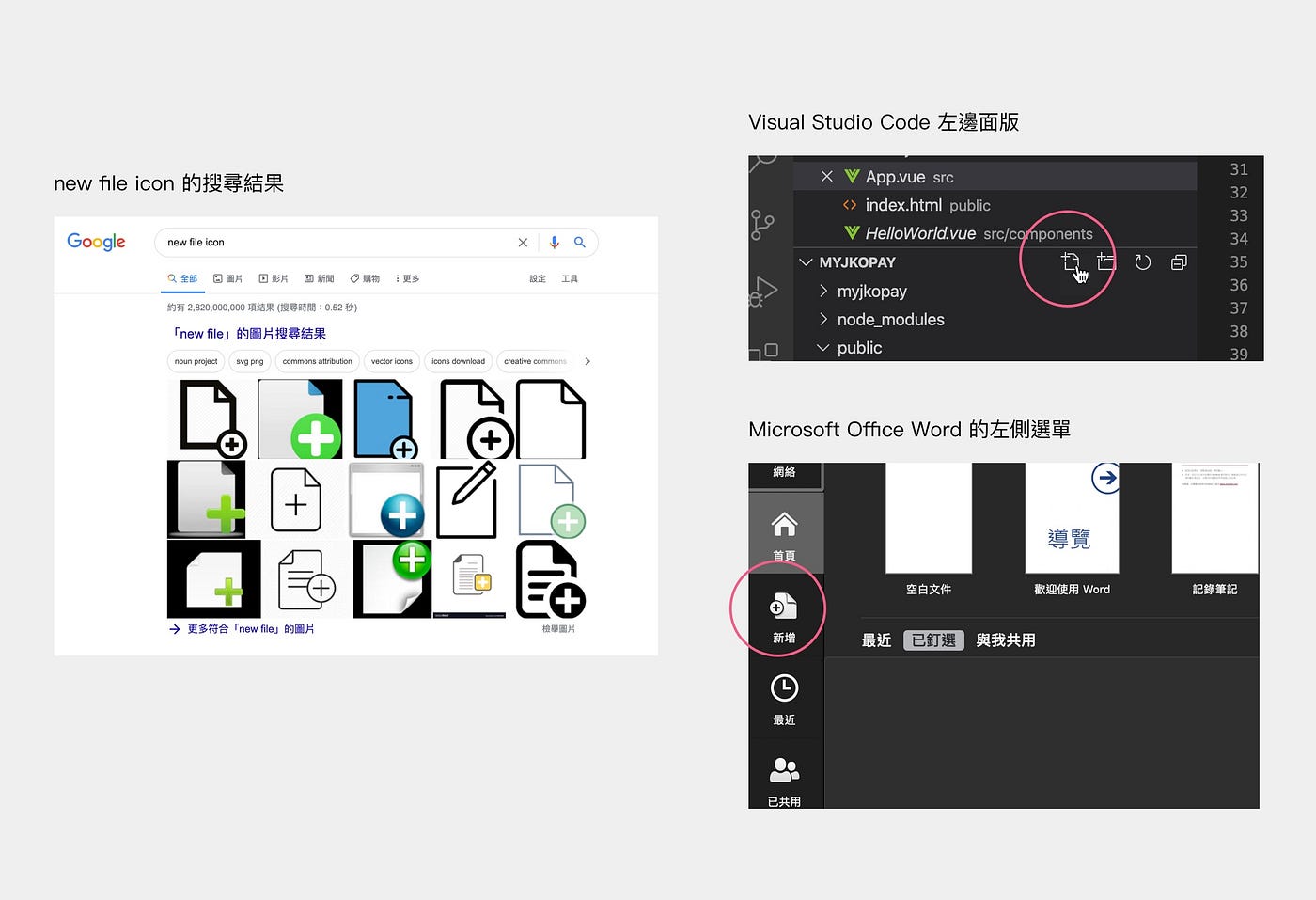Select the 與我共用 tab in Word

click(1006, 640)
